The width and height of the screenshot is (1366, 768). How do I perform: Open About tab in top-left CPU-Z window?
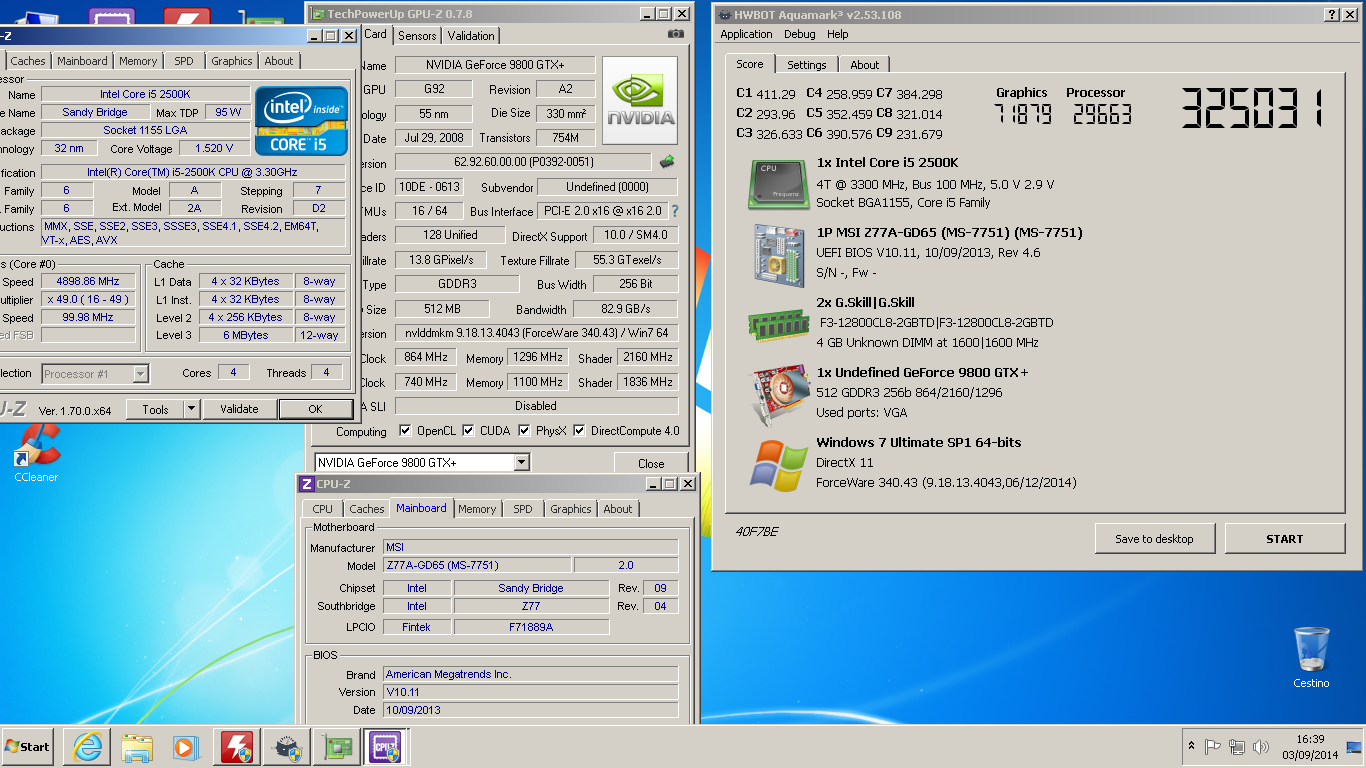279,61
